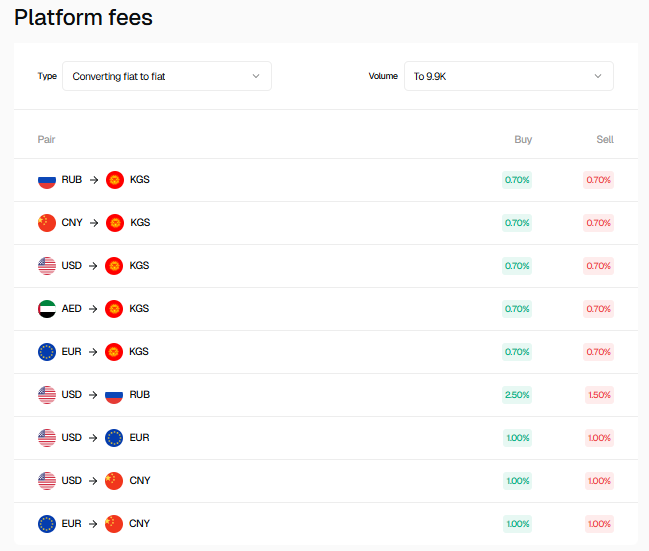The image size is (649, 551).
Task: Click the 1.50% sell fee badge
Action: (599, 395)
